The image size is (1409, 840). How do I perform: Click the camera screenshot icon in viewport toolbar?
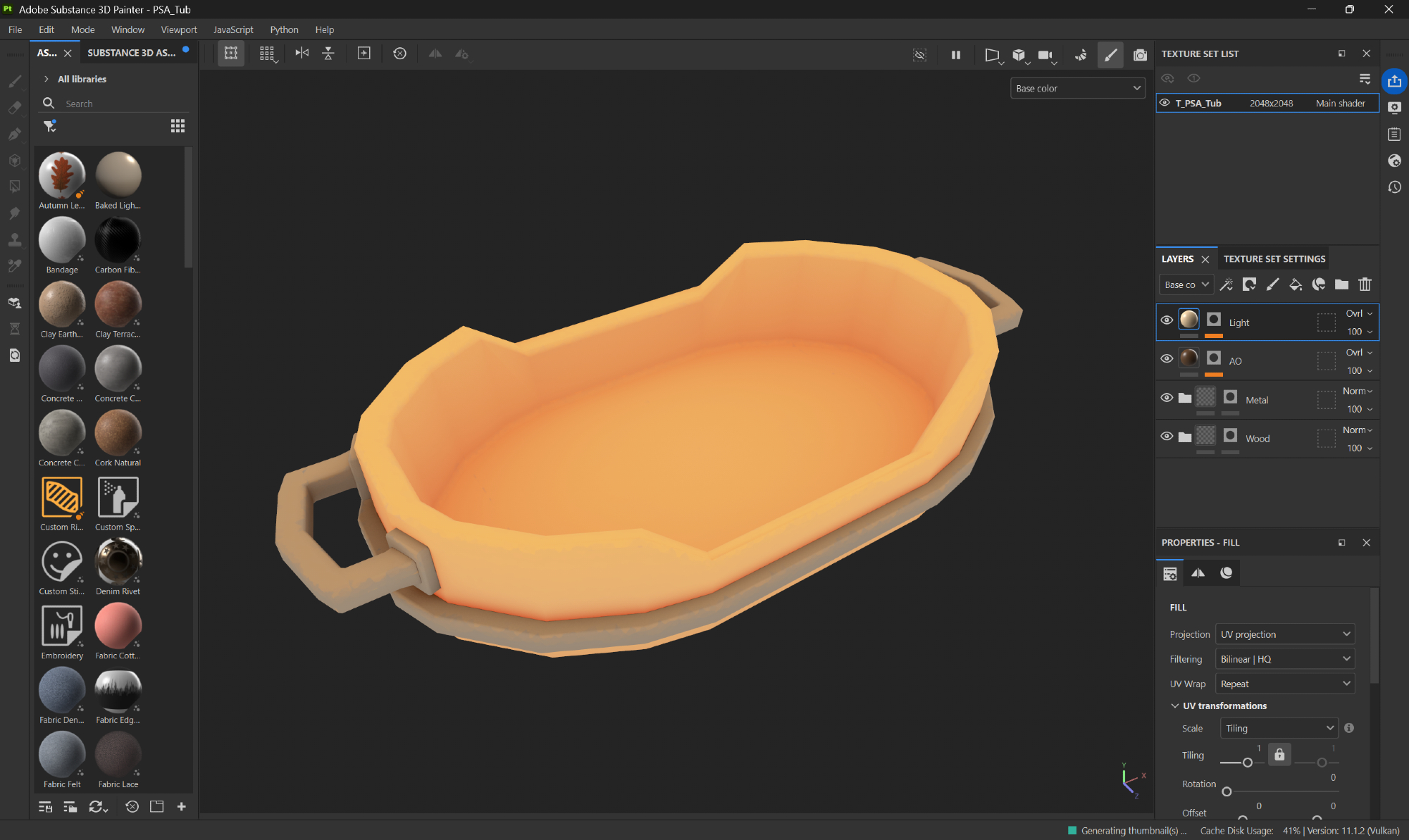coord(1139,54)
